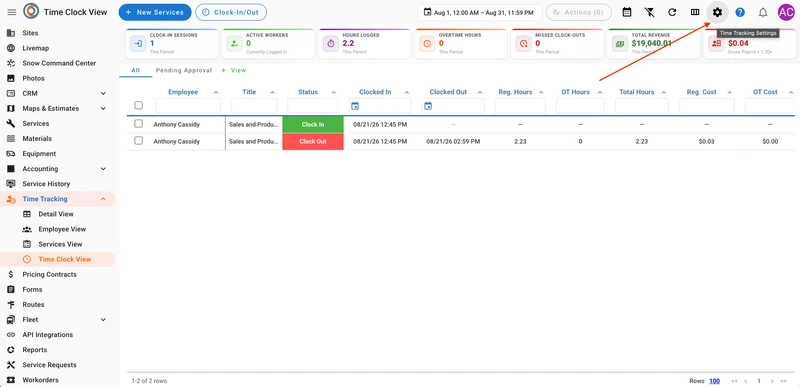The width and height of the screenshot is (800, 387).
Task: Select the All tab
Action: 135,70
